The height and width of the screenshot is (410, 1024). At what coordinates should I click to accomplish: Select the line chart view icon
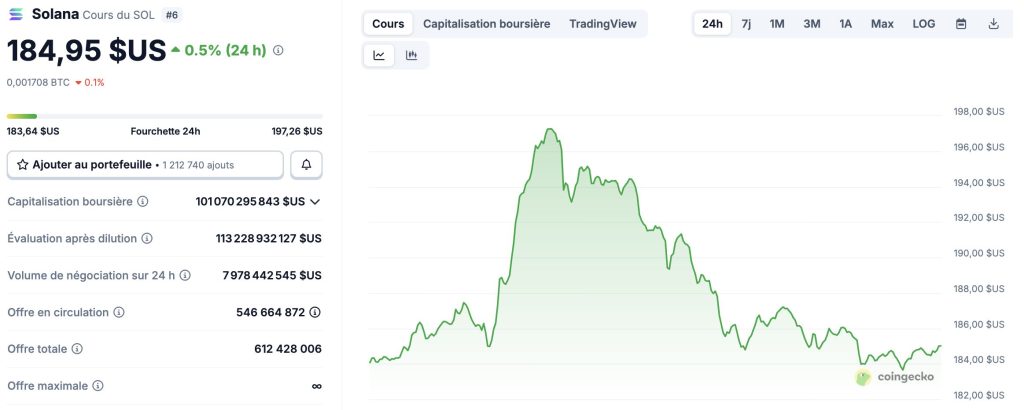pyautogui.click(x=379, y=55)
